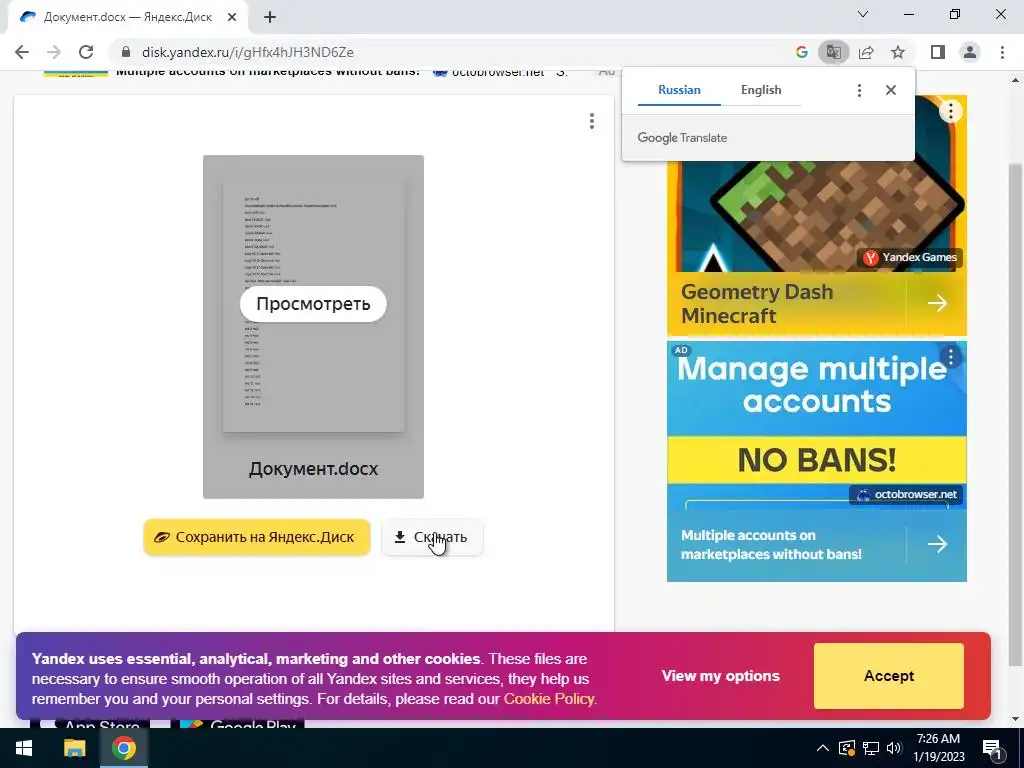Reload the page with refresh icon
This screenshot has width=1024, height=768.
[x=86, y=52]
